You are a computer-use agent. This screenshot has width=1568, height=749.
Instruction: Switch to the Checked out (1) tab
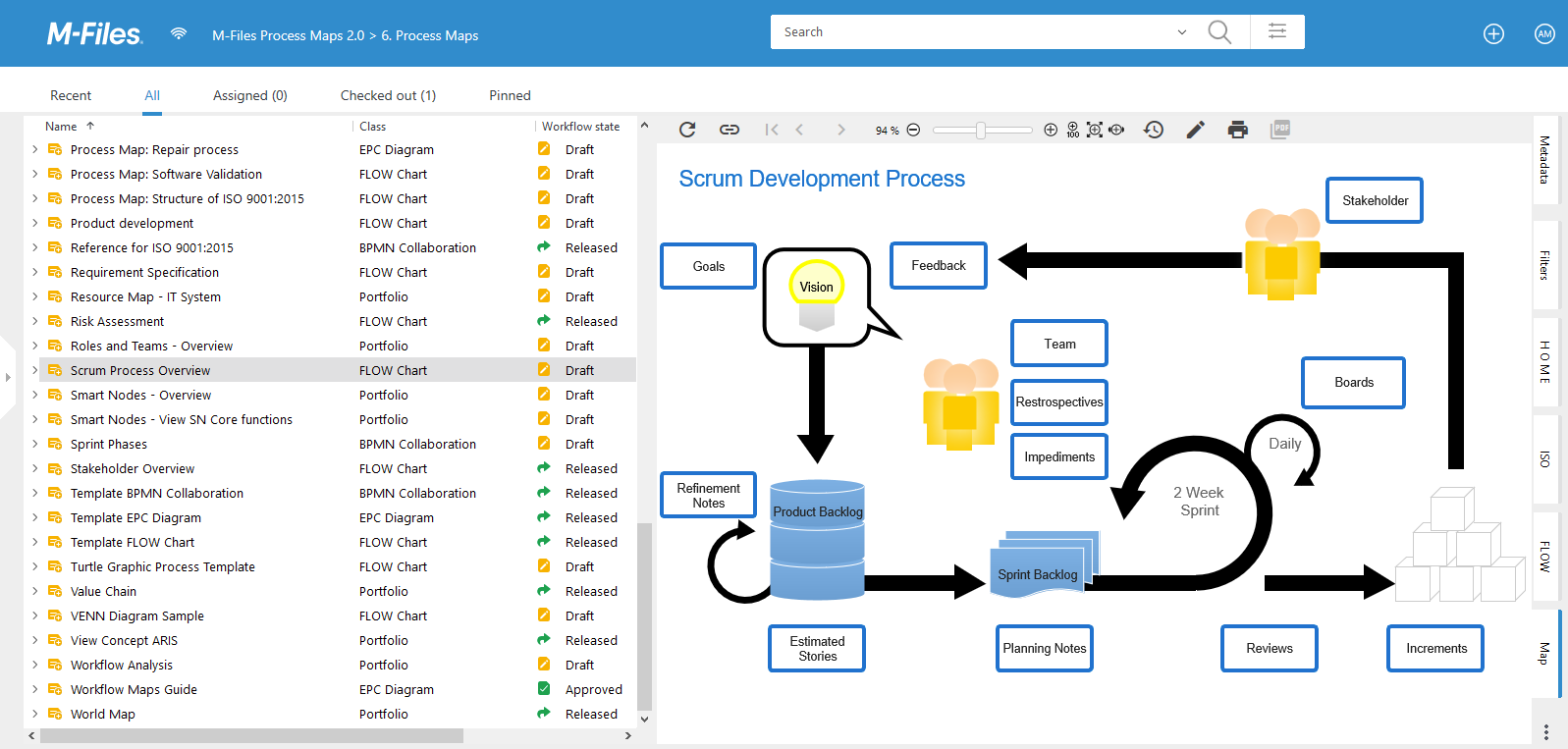point(388,95)
